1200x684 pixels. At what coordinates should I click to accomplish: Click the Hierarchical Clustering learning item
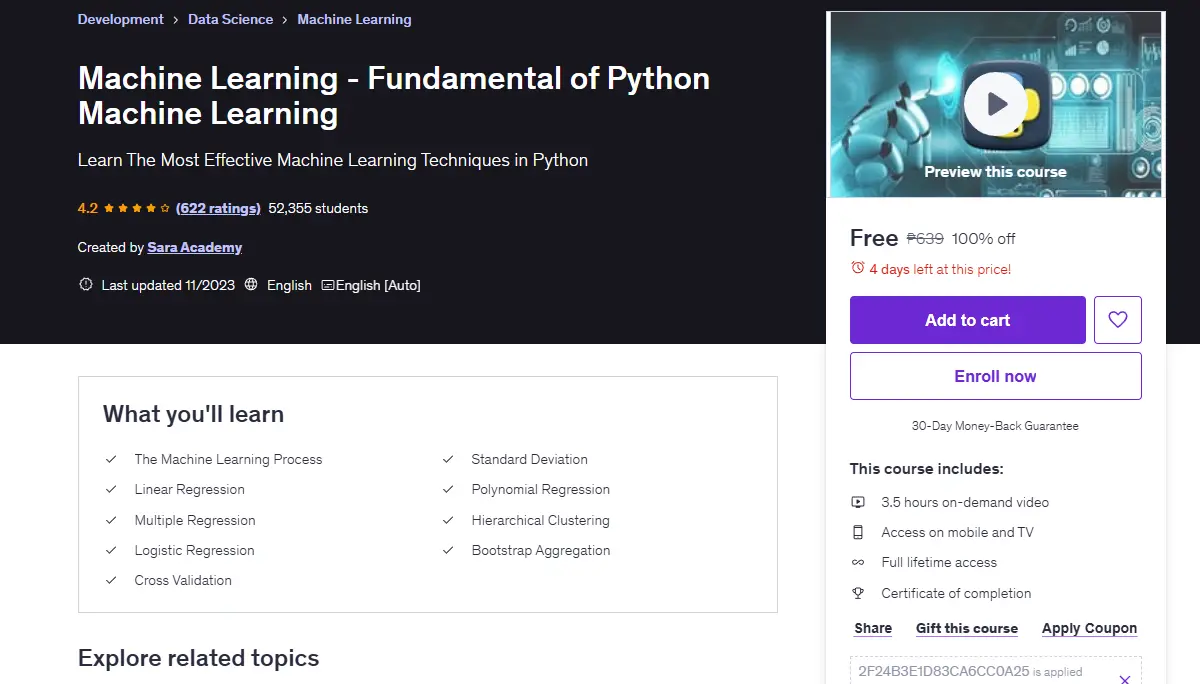tap(540, 520)
